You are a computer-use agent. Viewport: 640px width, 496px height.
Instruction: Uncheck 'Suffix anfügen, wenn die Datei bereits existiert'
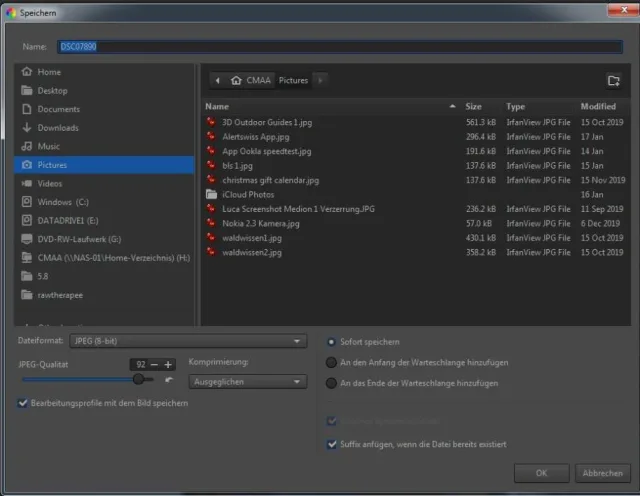332,444
